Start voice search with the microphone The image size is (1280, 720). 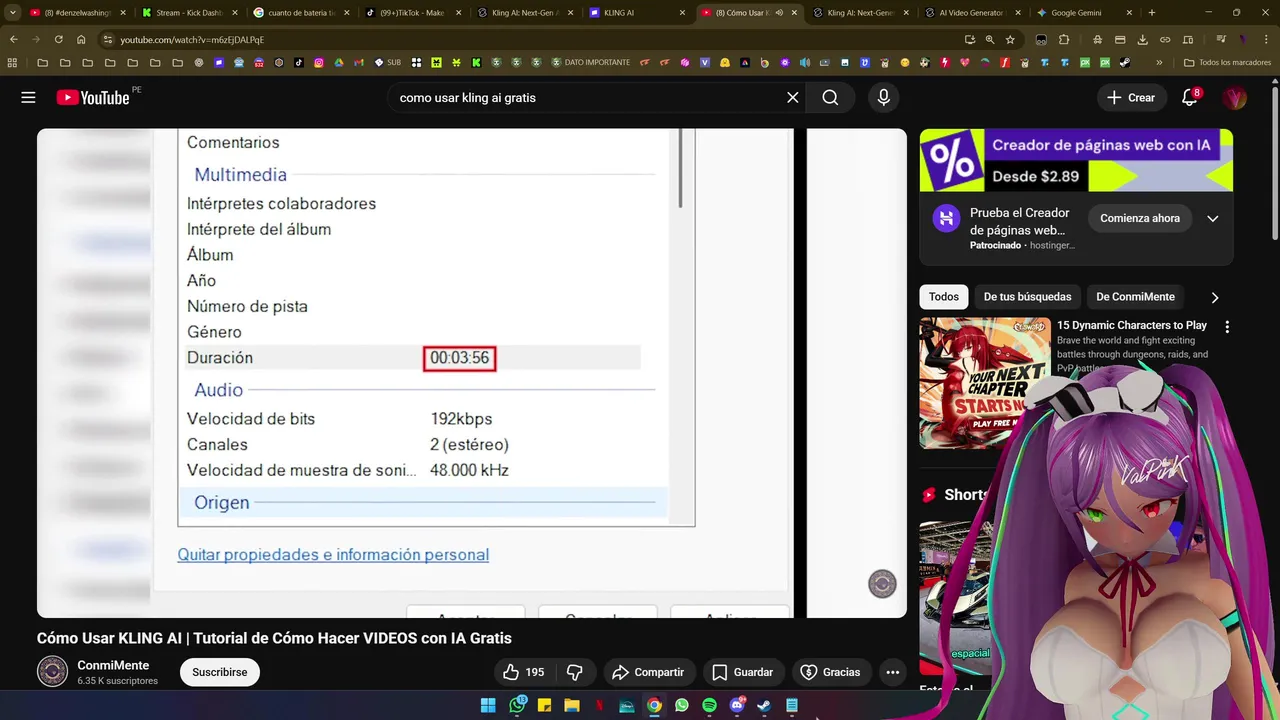point(883,97)
